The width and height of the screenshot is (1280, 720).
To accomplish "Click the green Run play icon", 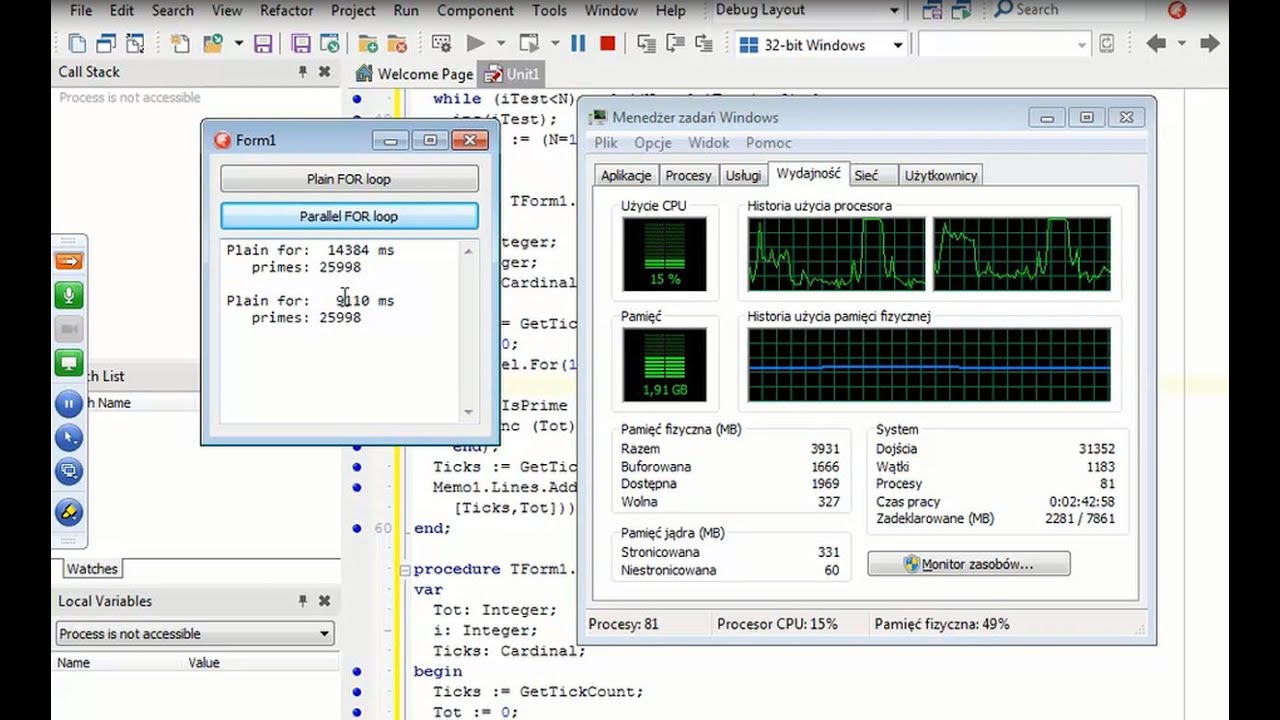I will (x=476, y=44).
